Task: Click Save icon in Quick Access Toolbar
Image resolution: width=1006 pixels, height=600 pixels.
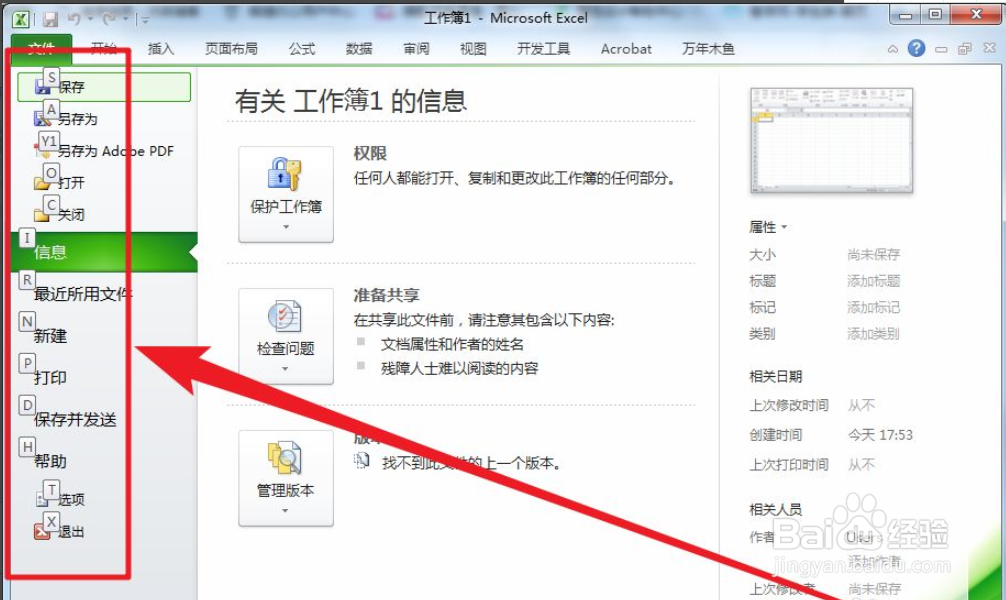Action: click(50, 19)
